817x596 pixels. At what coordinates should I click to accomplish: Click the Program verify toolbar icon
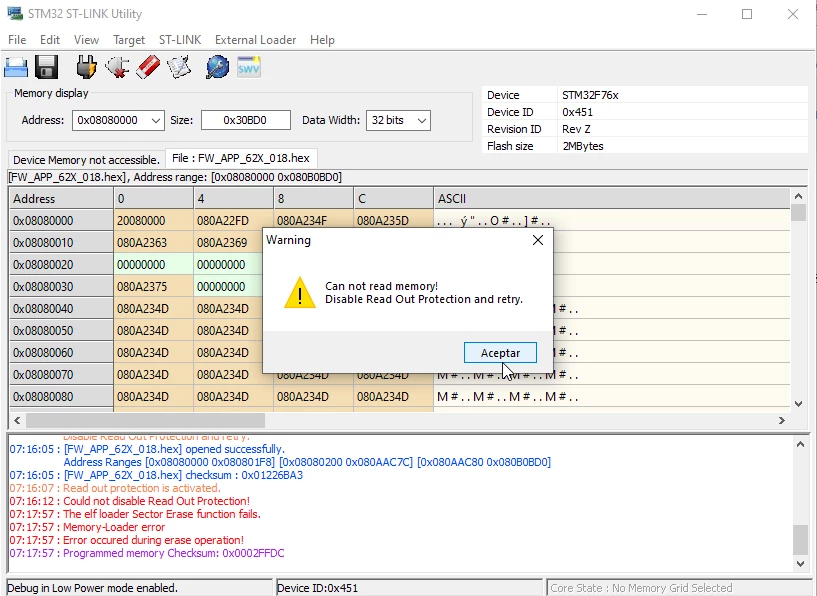179,67
